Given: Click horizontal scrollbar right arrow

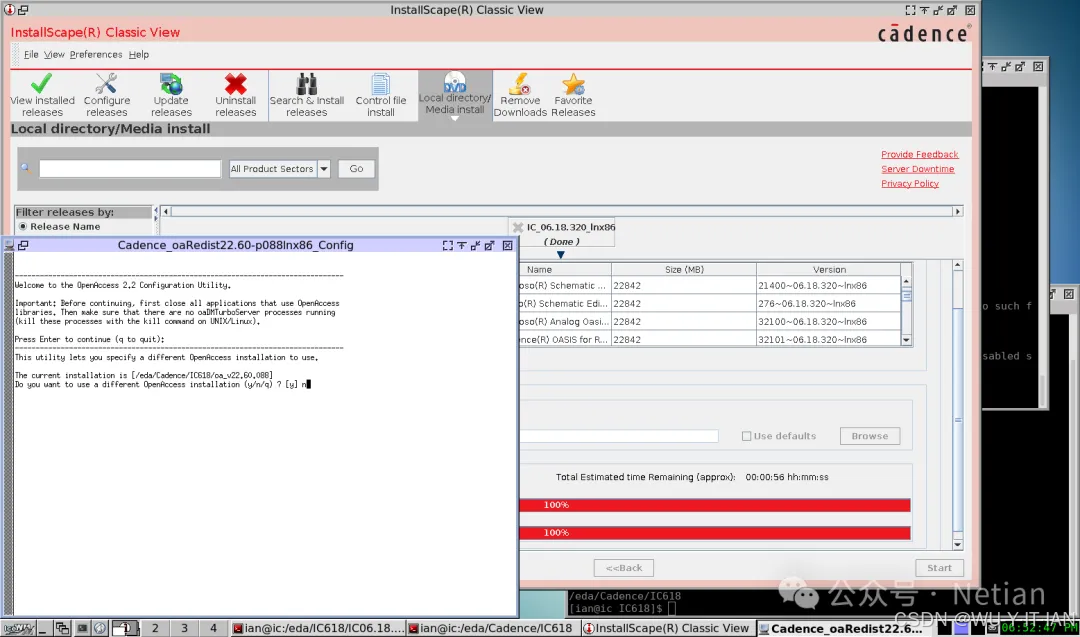Looking at the screenshot, I should coord(957,211).
